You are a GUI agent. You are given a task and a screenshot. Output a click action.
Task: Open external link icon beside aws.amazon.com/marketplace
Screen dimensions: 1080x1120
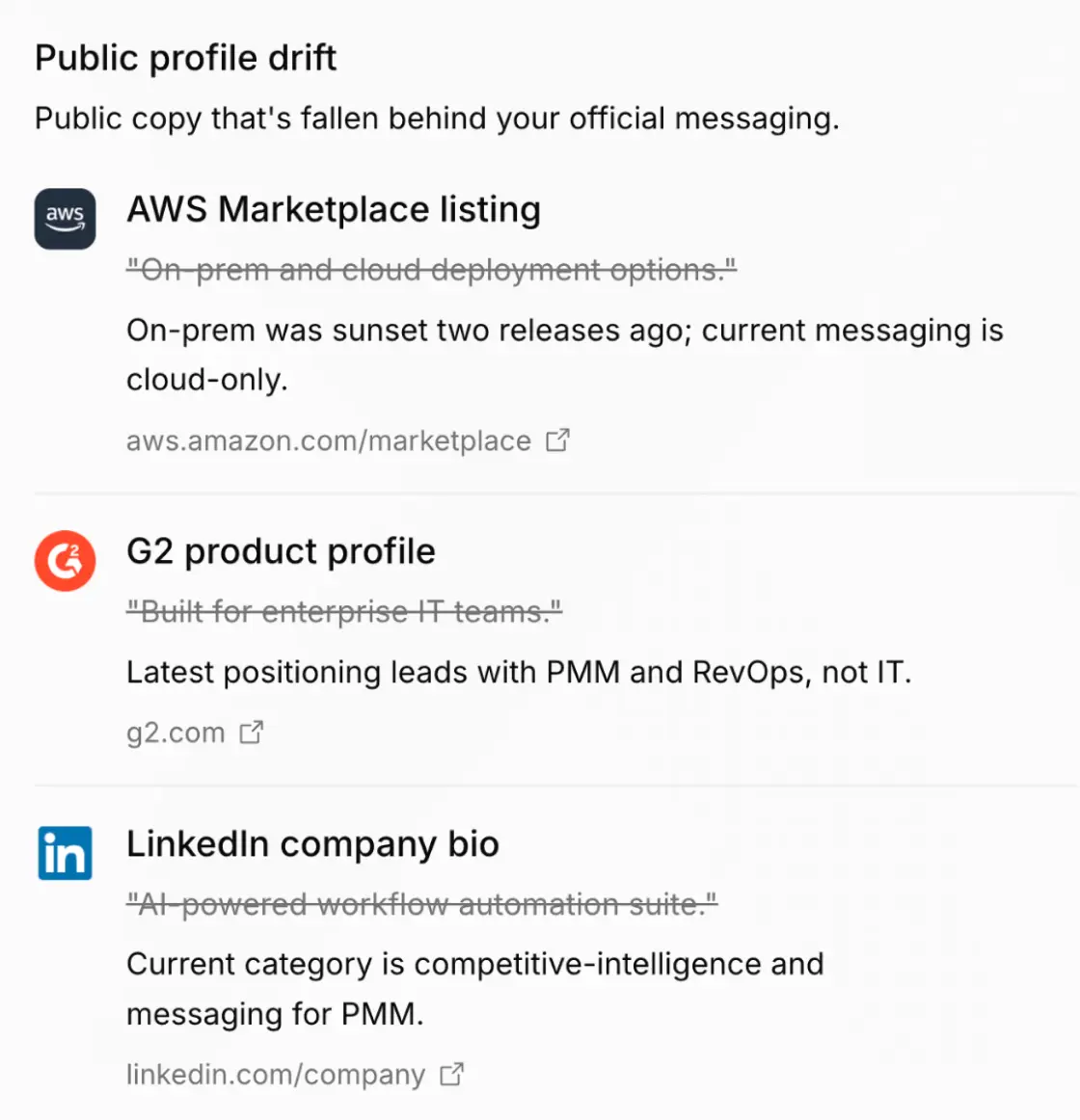[x=557, y=440]
